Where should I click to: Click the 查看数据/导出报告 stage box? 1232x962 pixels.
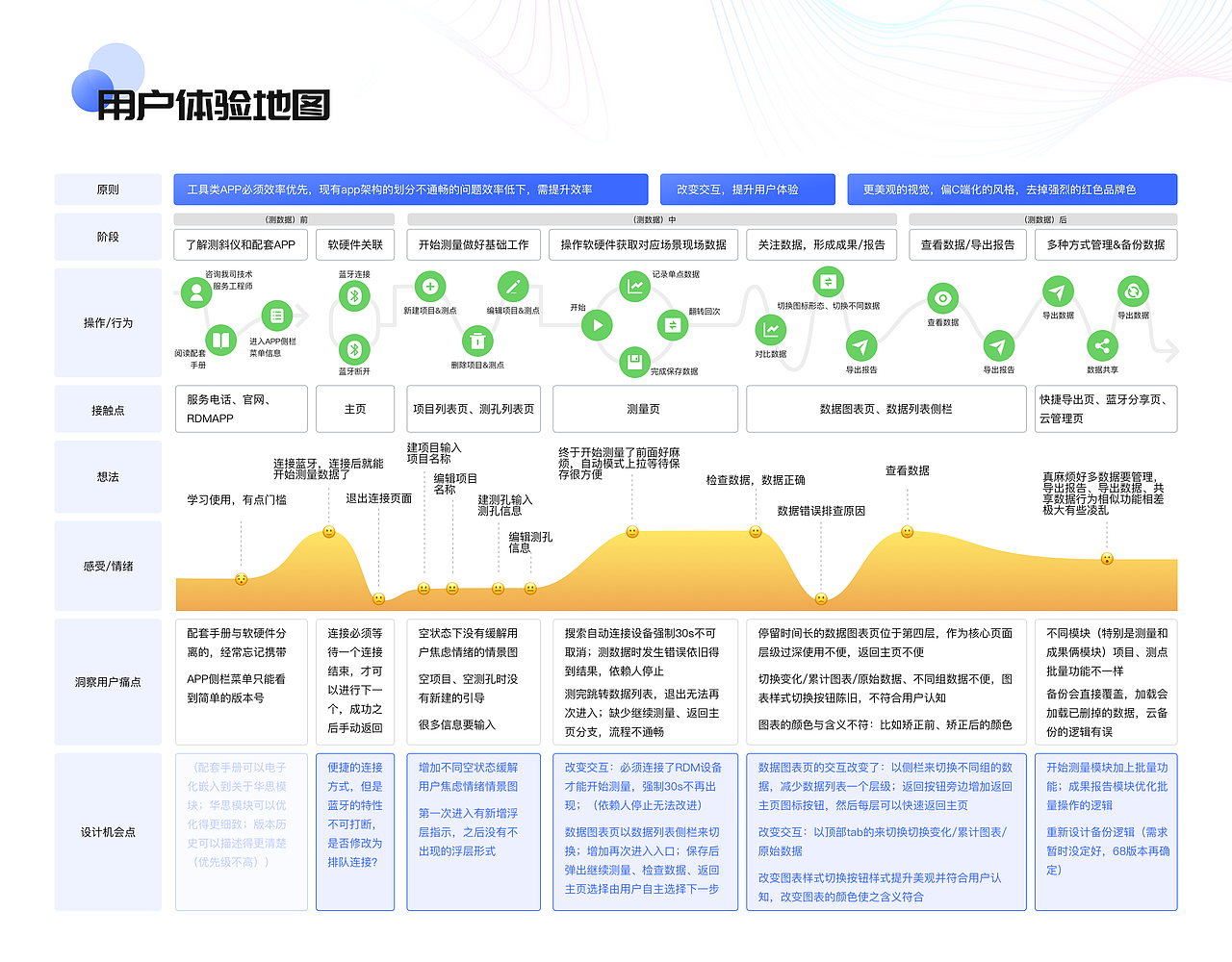coord(968,244)
